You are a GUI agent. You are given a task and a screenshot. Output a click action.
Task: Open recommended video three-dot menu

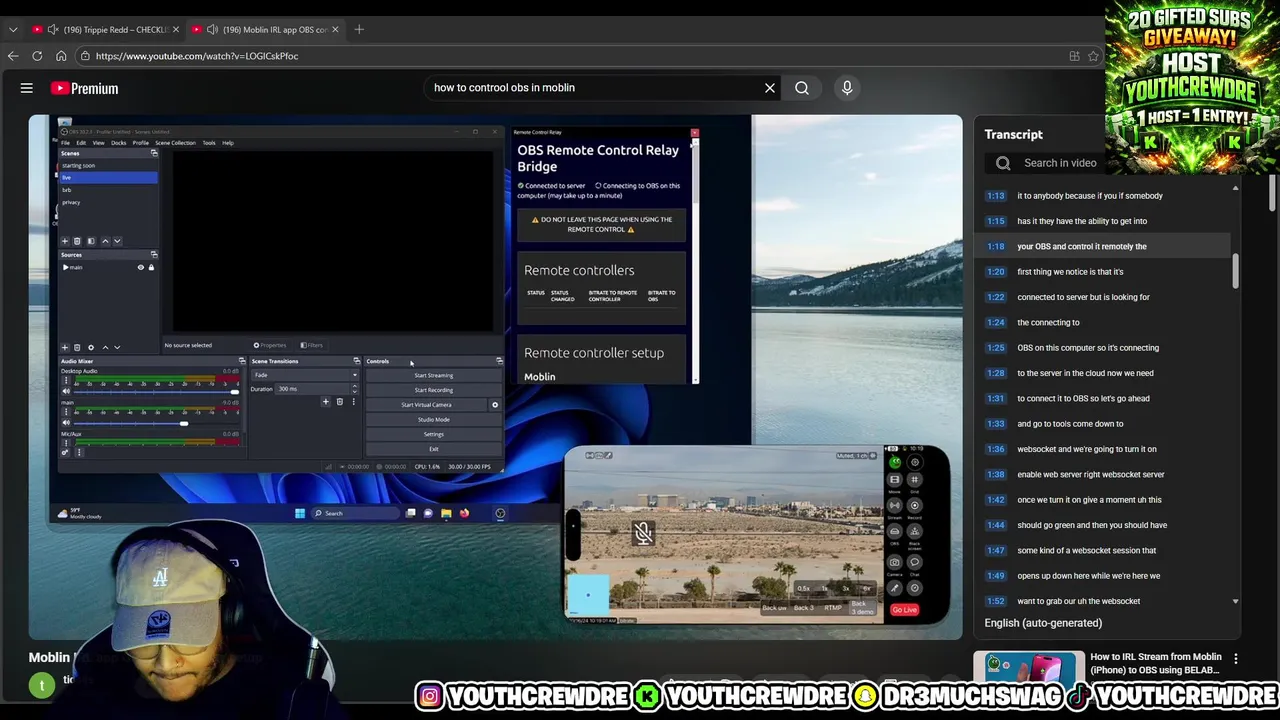[x=1236, y=658]
